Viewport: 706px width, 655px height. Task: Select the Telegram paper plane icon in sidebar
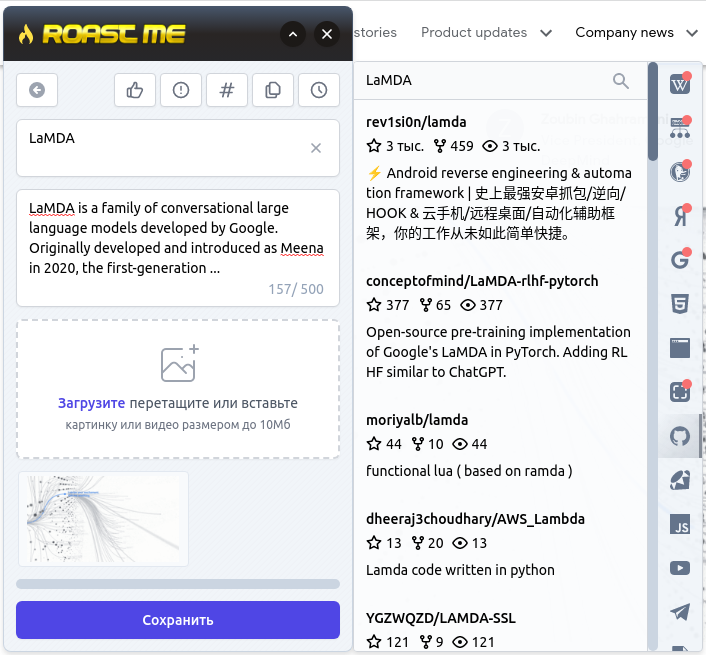[680, 612]
